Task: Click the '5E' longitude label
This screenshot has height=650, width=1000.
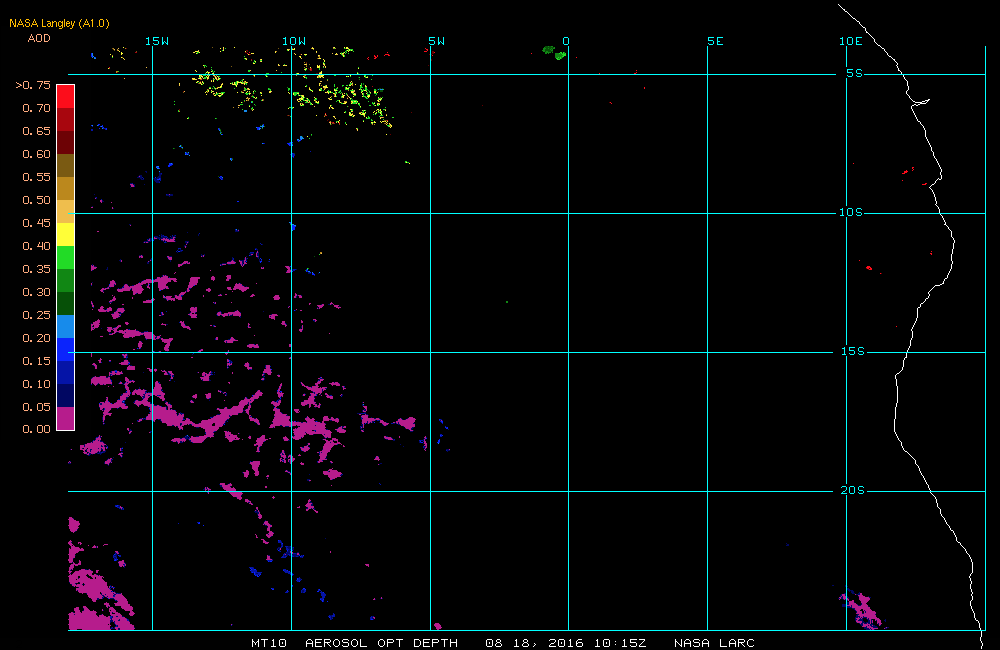Action: click(716, 41)
